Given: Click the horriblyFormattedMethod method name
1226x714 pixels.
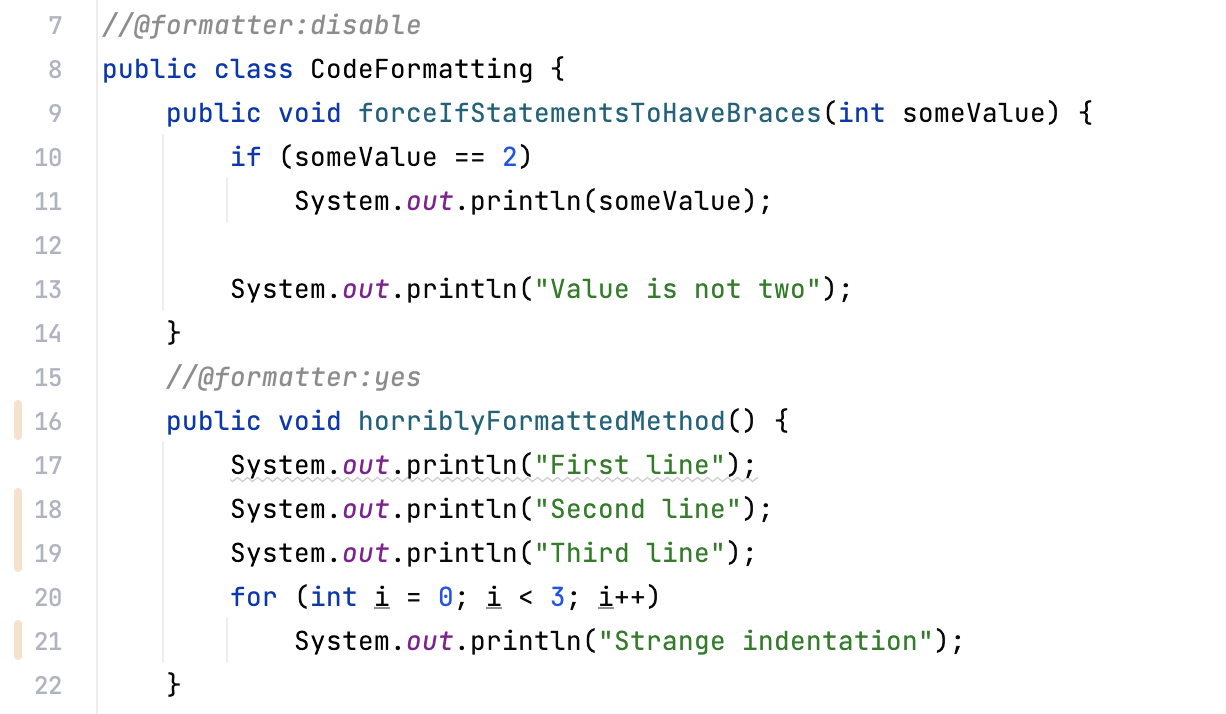Looking at the screenshot, I should 541,422.
